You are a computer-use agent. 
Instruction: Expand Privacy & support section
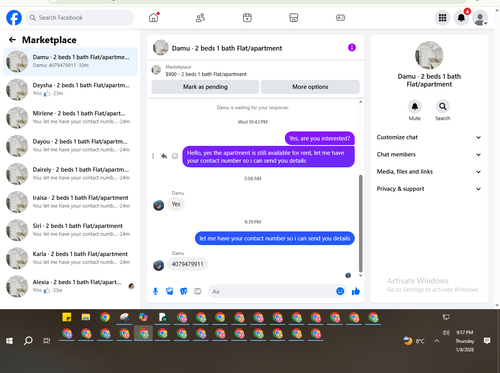point(429,189)
